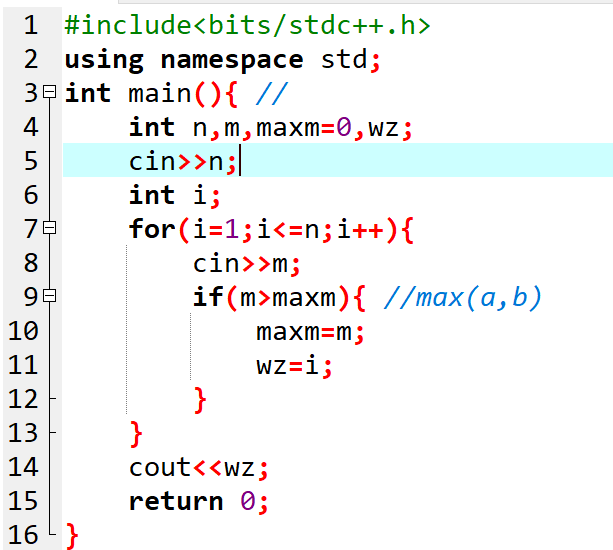The height and width of the screenshot is (550, 613).
Task: Click the 'wz=i;' assignment
Action: pyautogui.click(x=294, y=365)
